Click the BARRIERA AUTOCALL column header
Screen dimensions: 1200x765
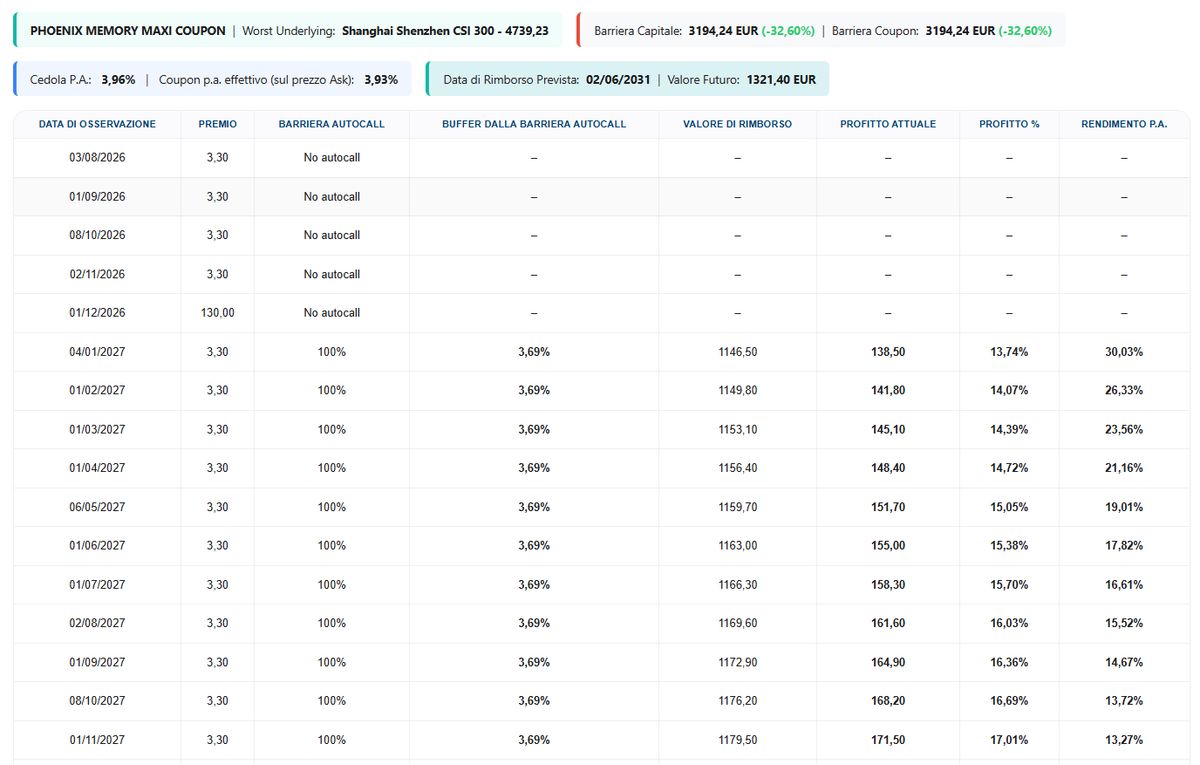point(332,124)
